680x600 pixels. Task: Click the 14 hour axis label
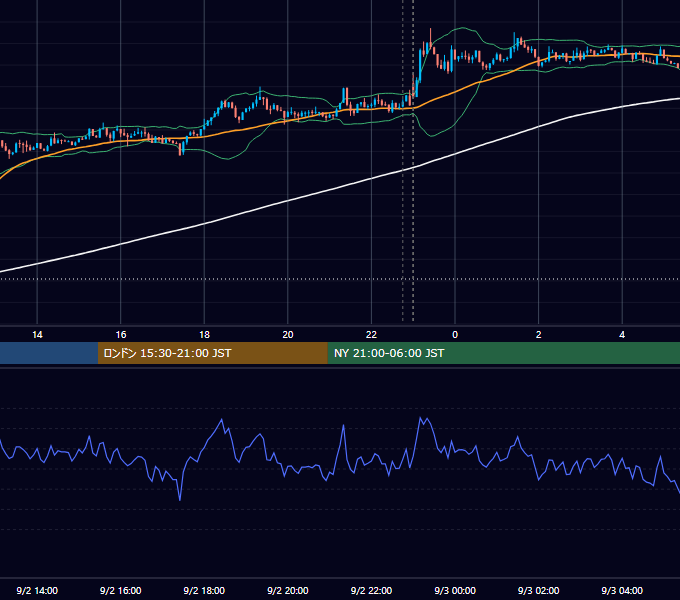pyautogui.click(x=37, y=335)
